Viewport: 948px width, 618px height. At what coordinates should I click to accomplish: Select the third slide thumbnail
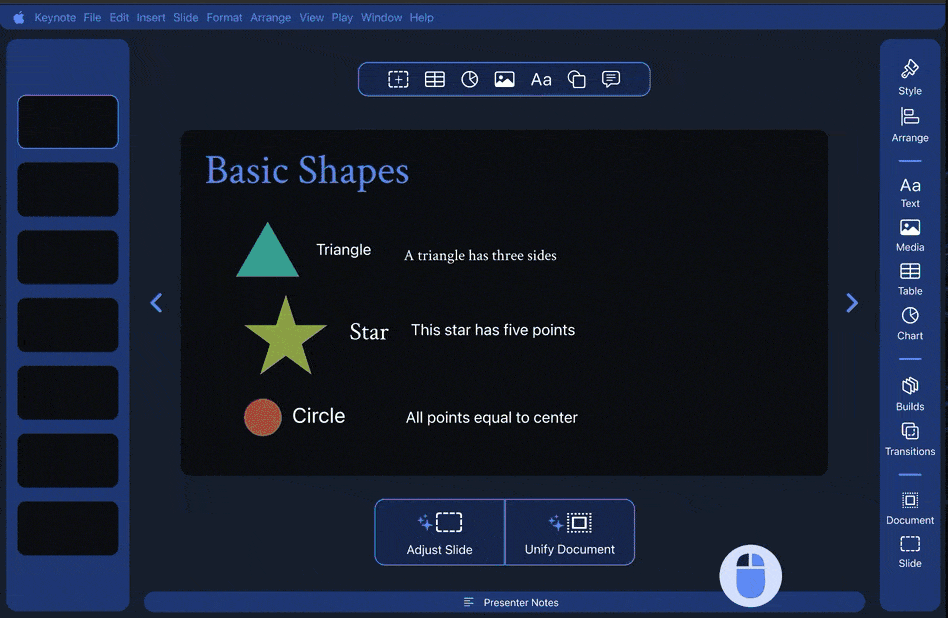click(x=68, y=257)
